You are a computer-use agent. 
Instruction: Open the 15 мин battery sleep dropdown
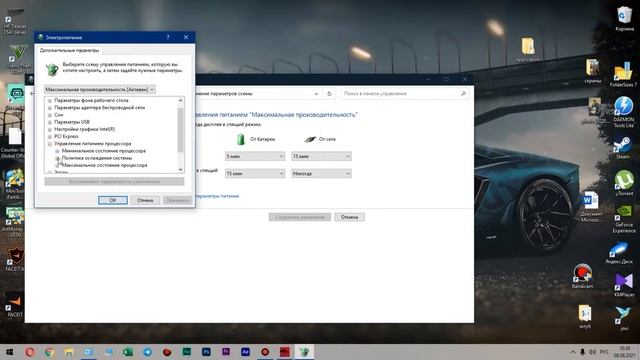pos(255,173)
